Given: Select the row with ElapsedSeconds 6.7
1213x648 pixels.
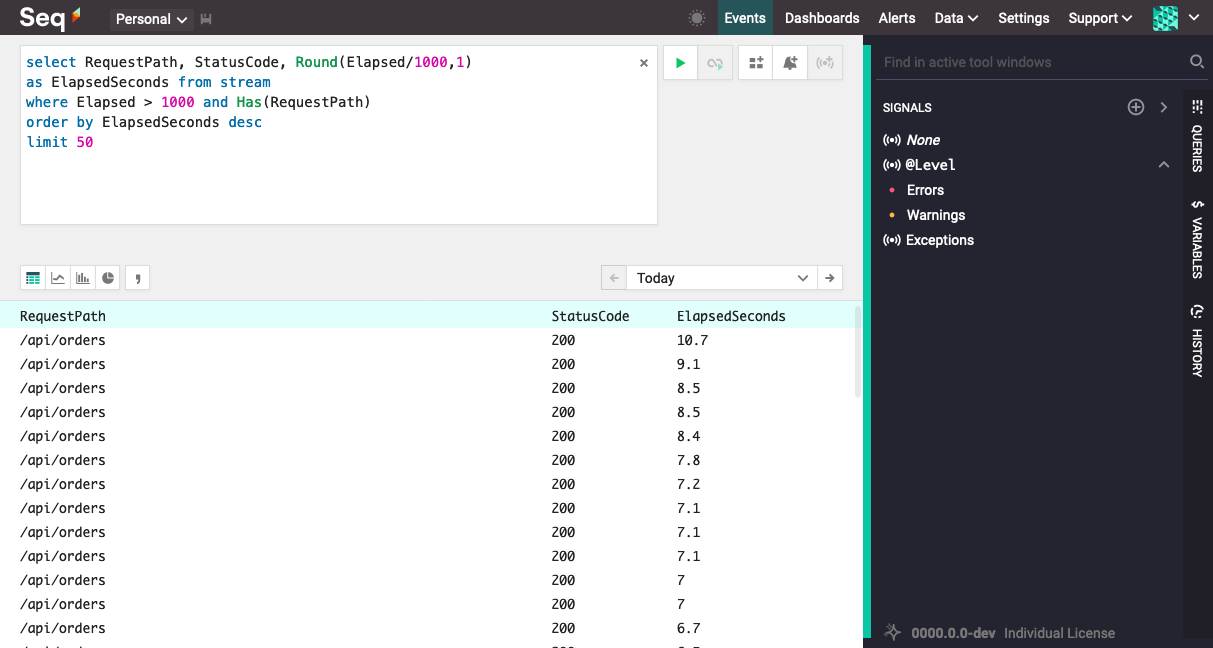Looking at the screenshot, I should pos(427,628).
